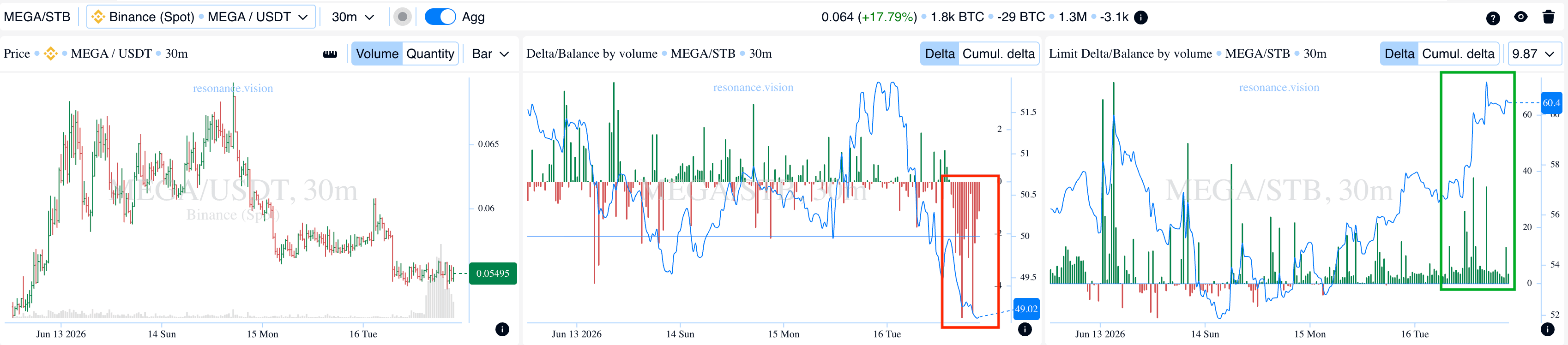The image size is (1568, 345).
Task: Click the Binance logo in Price panel title
Action: click(x=50, y=54)
